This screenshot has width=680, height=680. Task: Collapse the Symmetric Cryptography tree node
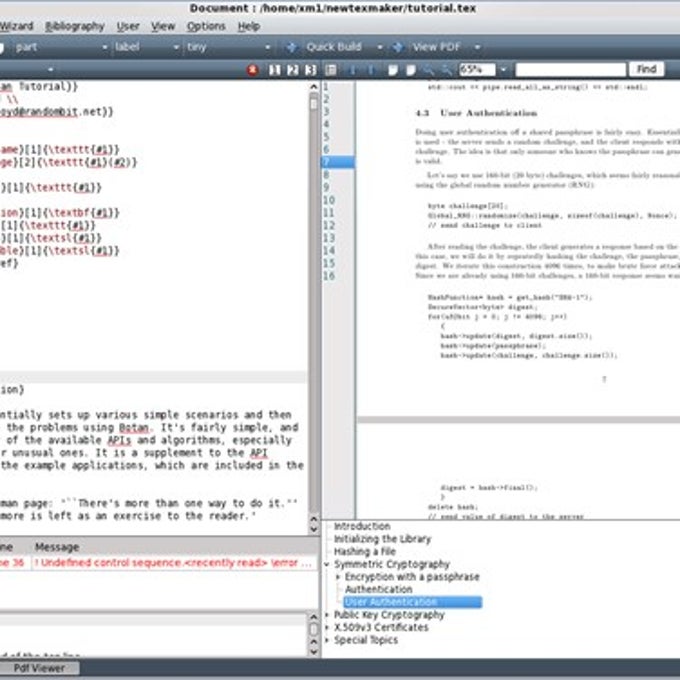click(327, 564)
